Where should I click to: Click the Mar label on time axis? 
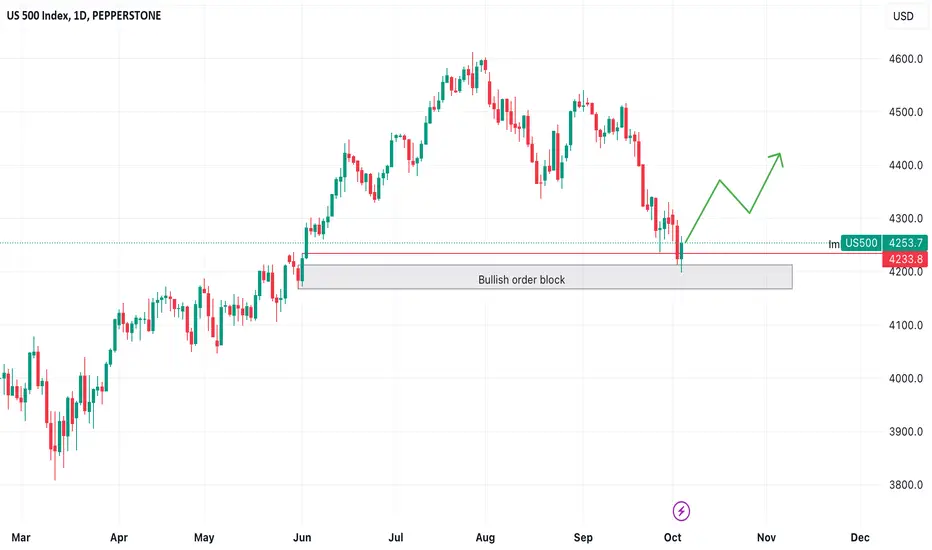click(x=21, y=537)
